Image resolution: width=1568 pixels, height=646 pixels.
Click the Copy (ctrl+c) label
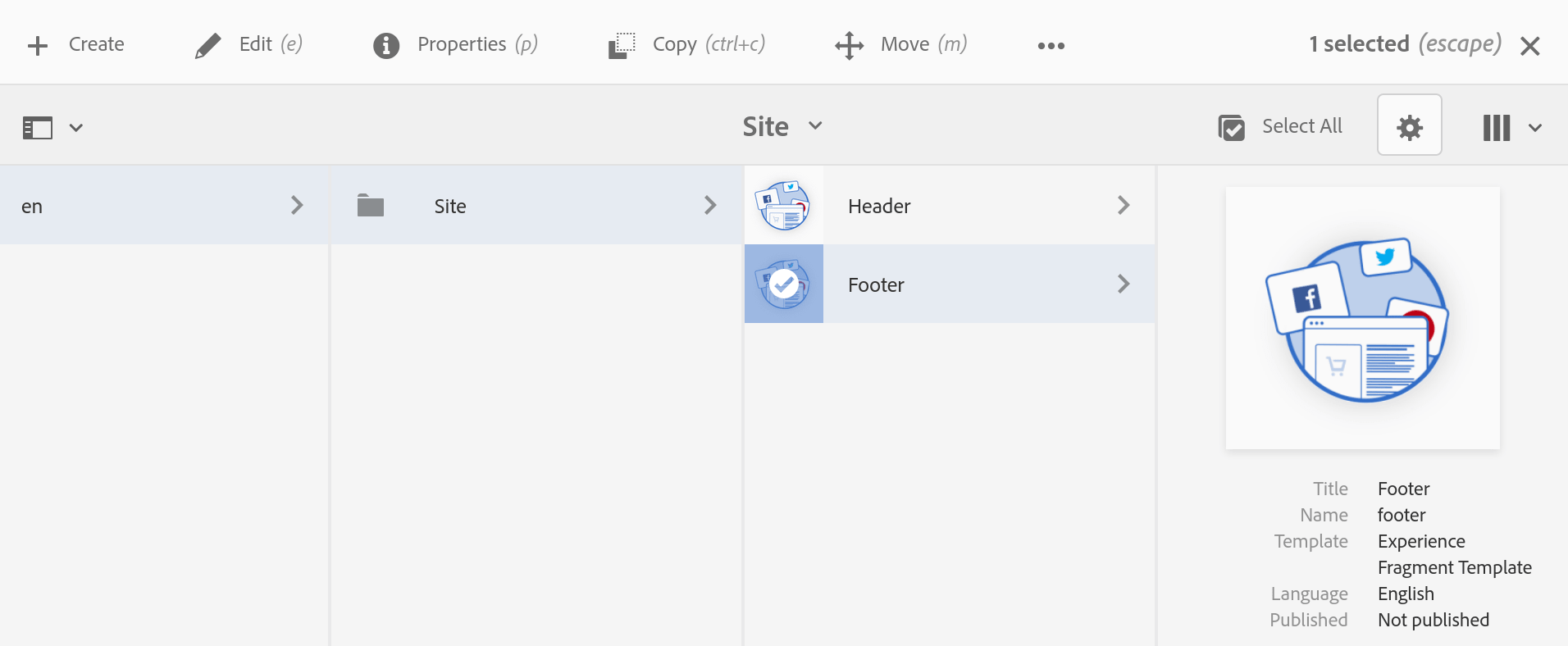pyautogui.click(x=709, y=44)
